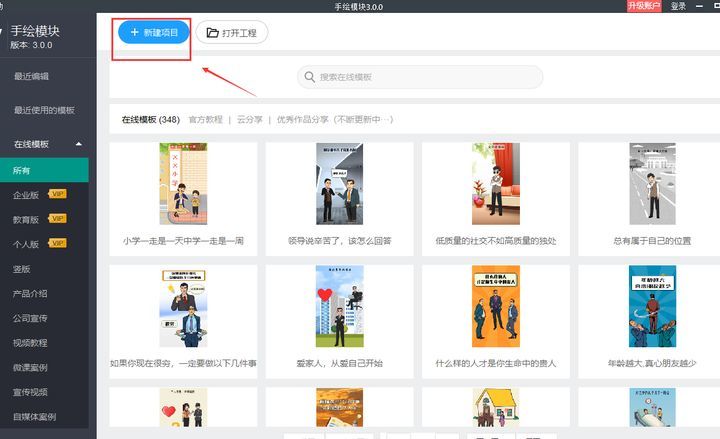Select 视频教程 category
The height and width of the screenshot is (439, 720).
30,343
